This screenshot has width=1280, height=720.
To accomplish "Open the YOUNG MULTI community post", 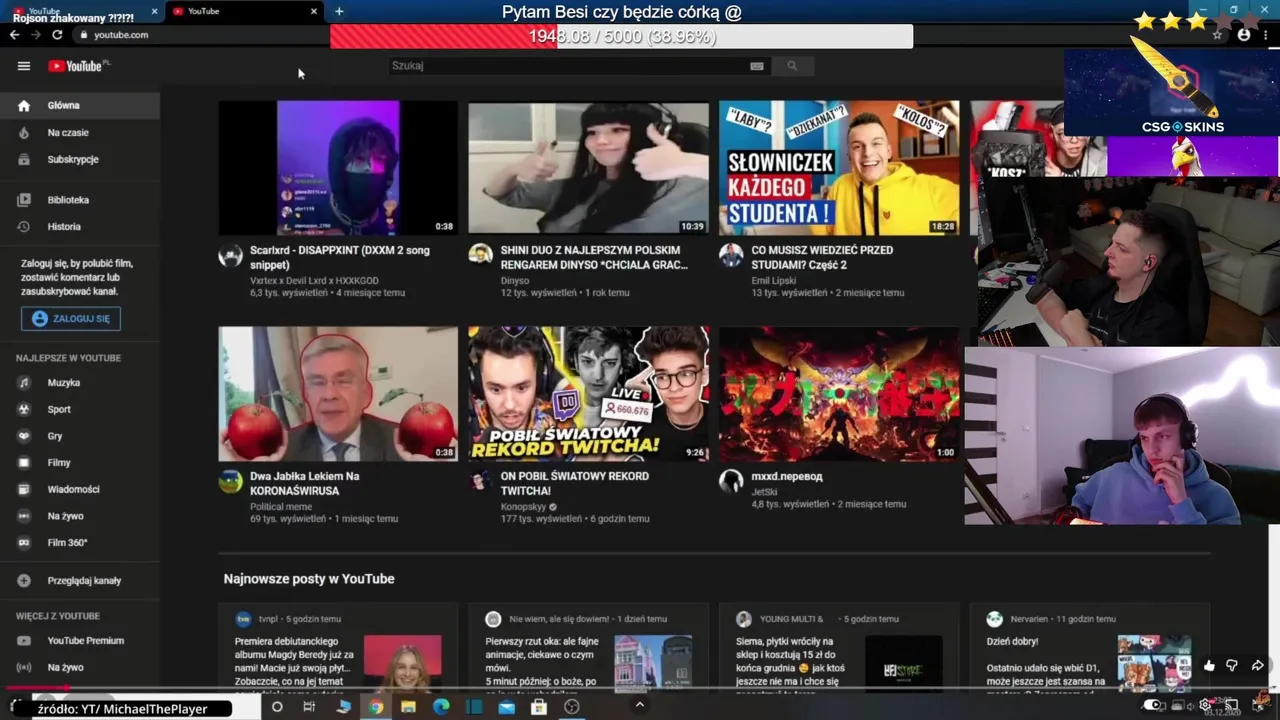I will (x=839, y=647).
